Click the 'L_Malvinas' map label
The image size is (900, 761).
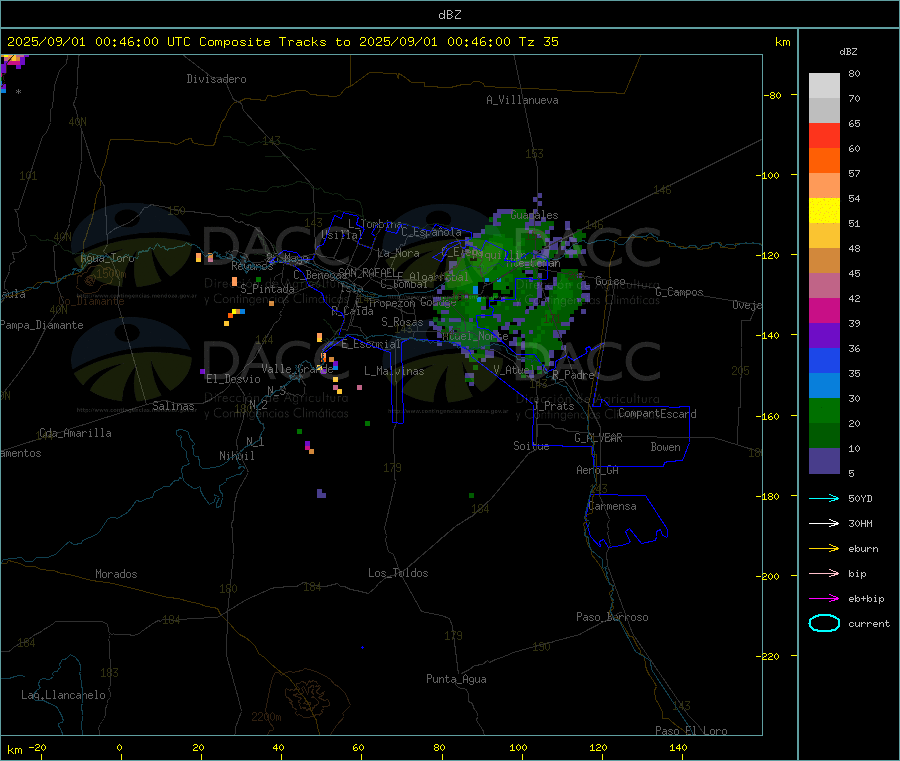[x=394, y=371]
